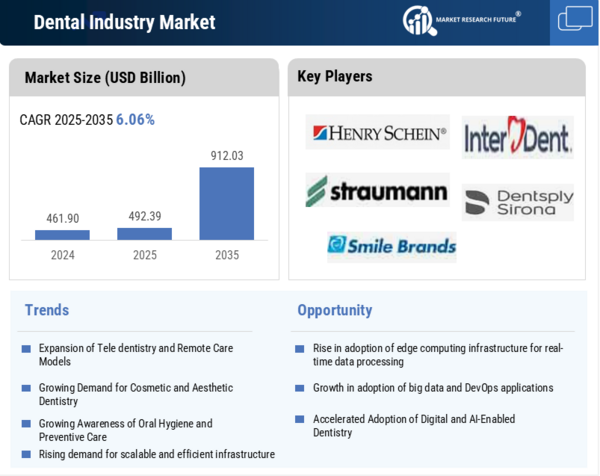Click the Henry Schein logo
600x476 pixels.
(x=378, y=132)
